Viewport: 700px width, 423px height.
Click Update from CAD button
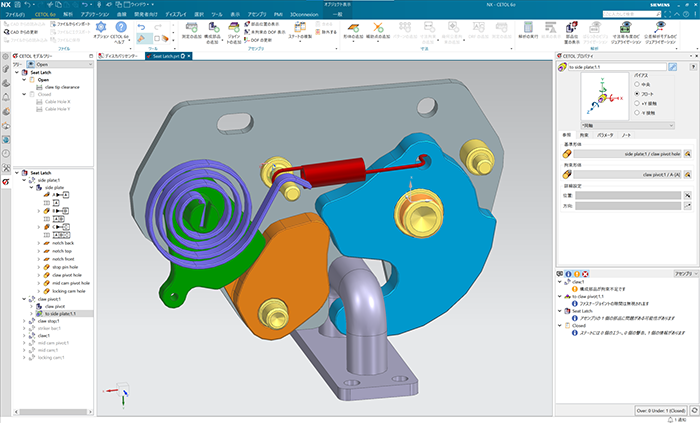click(x=21, y=32)
